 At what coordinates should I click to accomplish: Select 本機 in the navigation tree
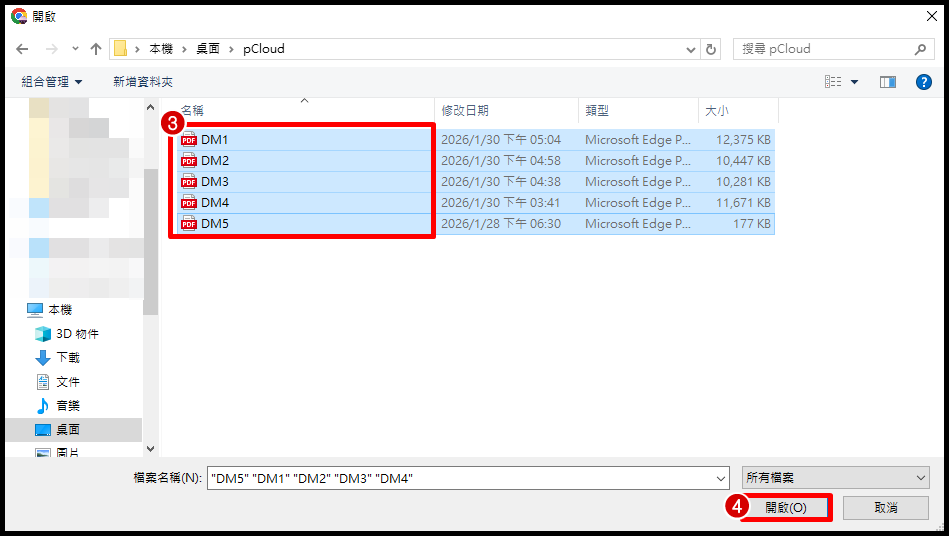(60, 310)
